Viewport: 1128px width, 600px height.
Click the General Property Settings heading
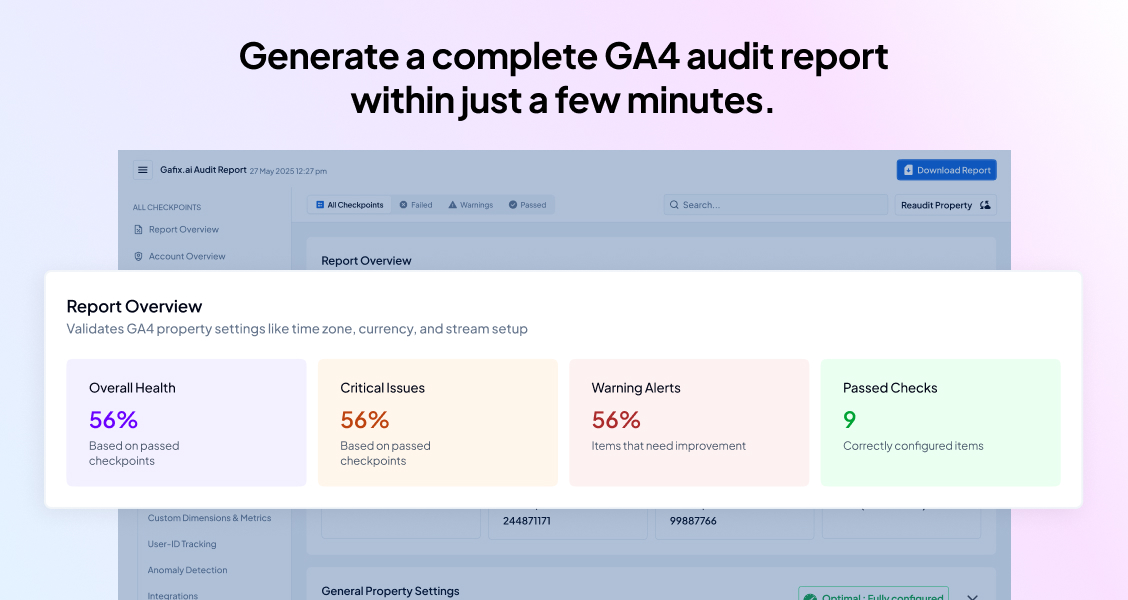click(390, 591)
